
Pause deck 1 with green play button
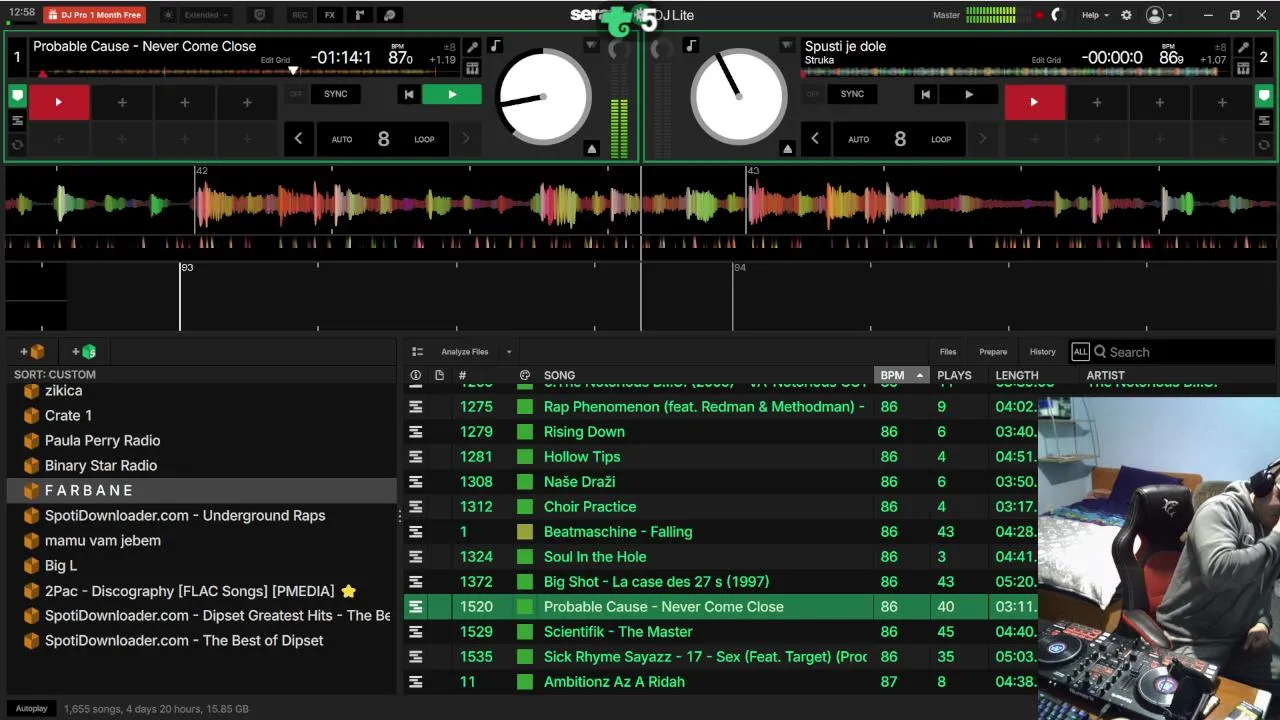point(452,94)
